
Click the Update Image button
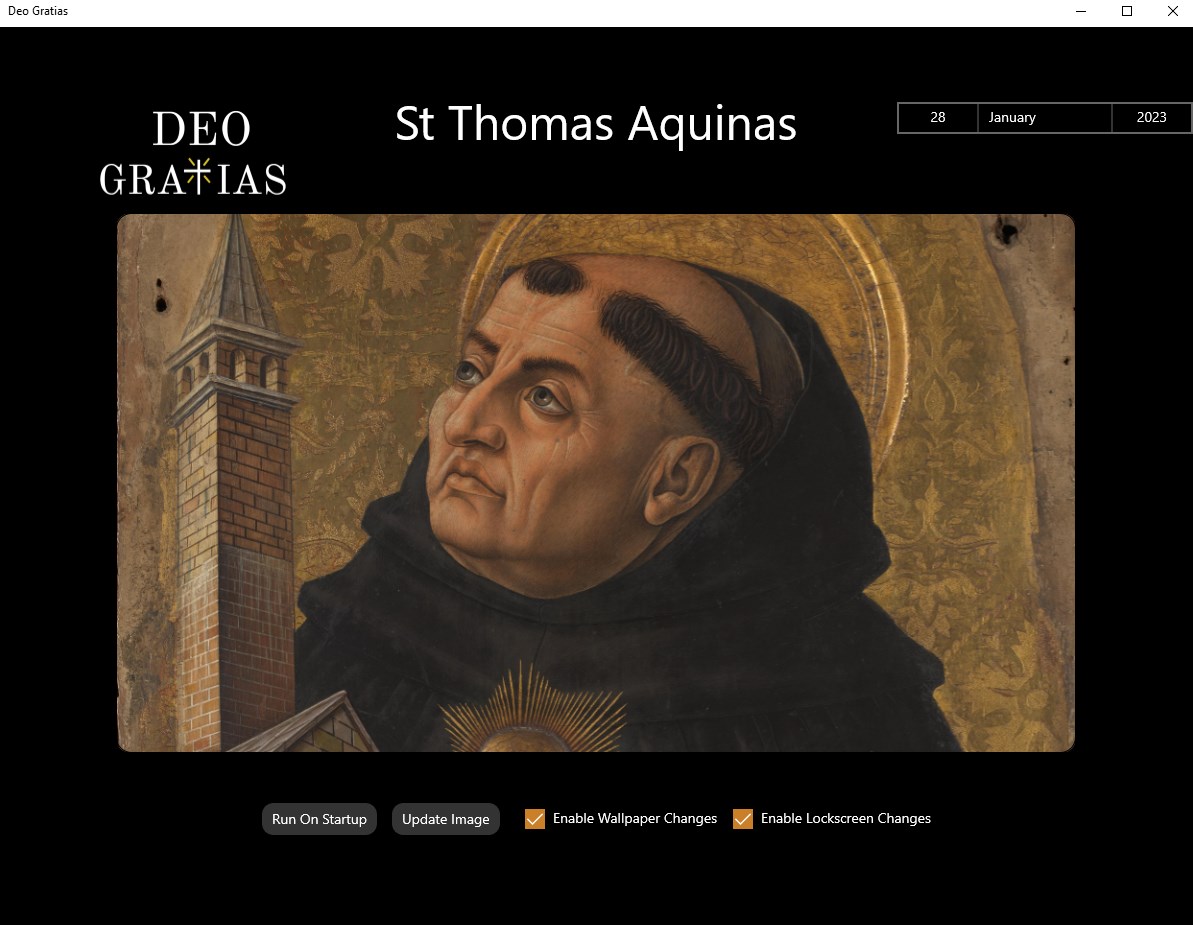(446, 819)
